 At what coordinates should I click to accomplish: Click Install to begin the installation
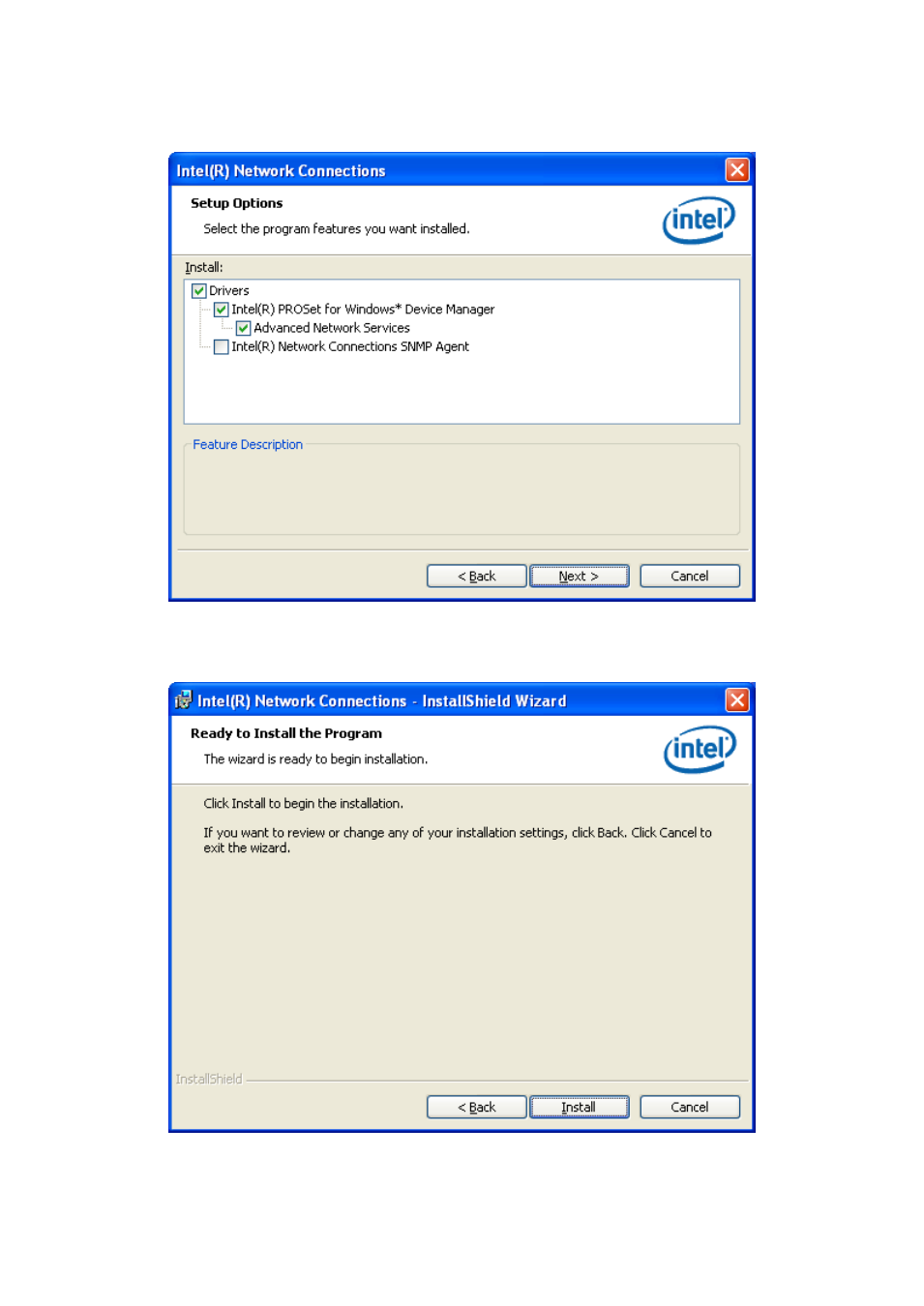(579, 1108)
